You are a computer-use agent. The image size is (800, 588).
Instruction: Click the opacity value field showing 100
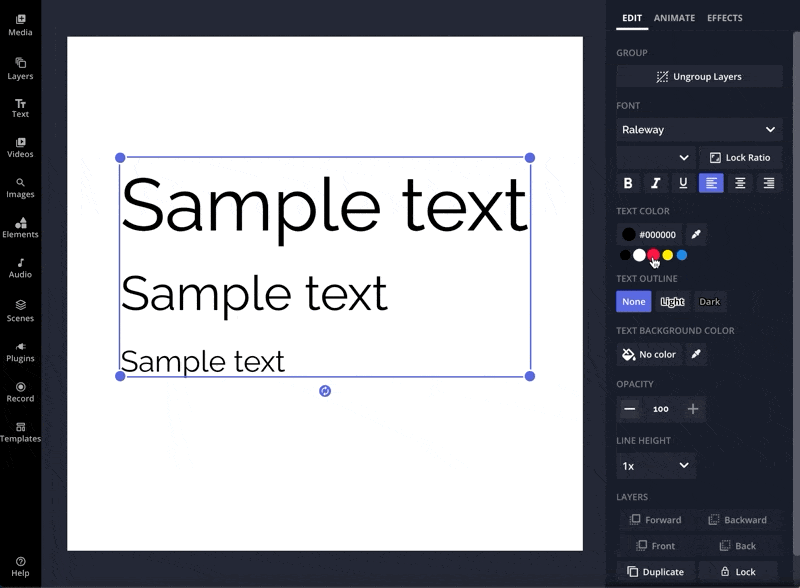coord(661,409)
